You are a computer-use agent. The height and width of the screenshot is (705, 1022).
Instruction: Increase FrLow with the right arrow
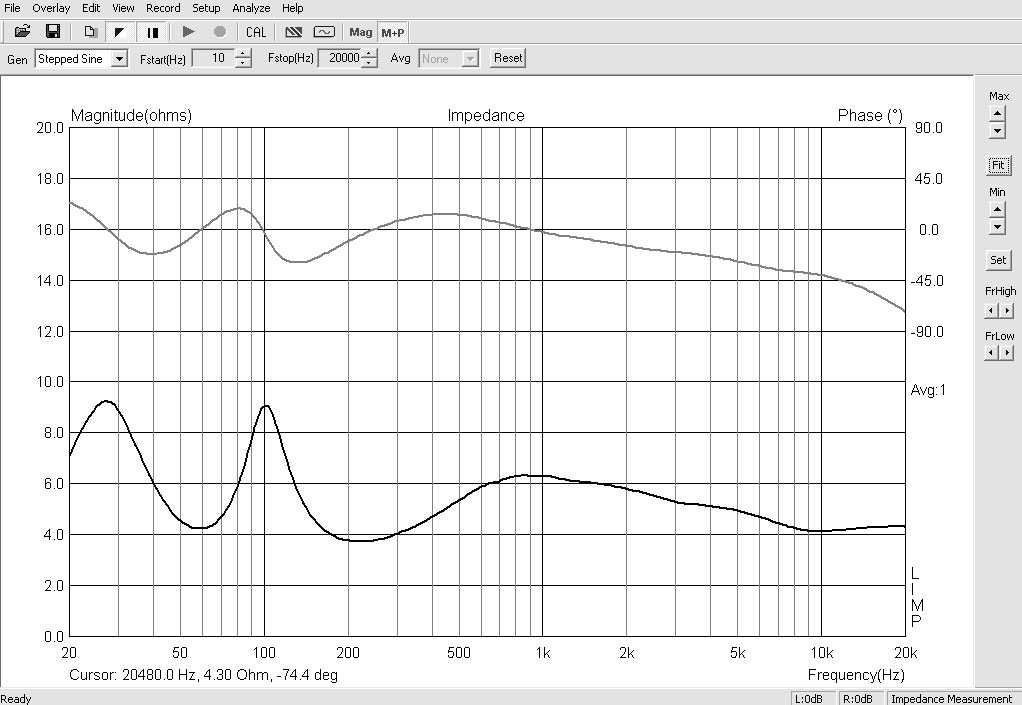coord(1007,352)
